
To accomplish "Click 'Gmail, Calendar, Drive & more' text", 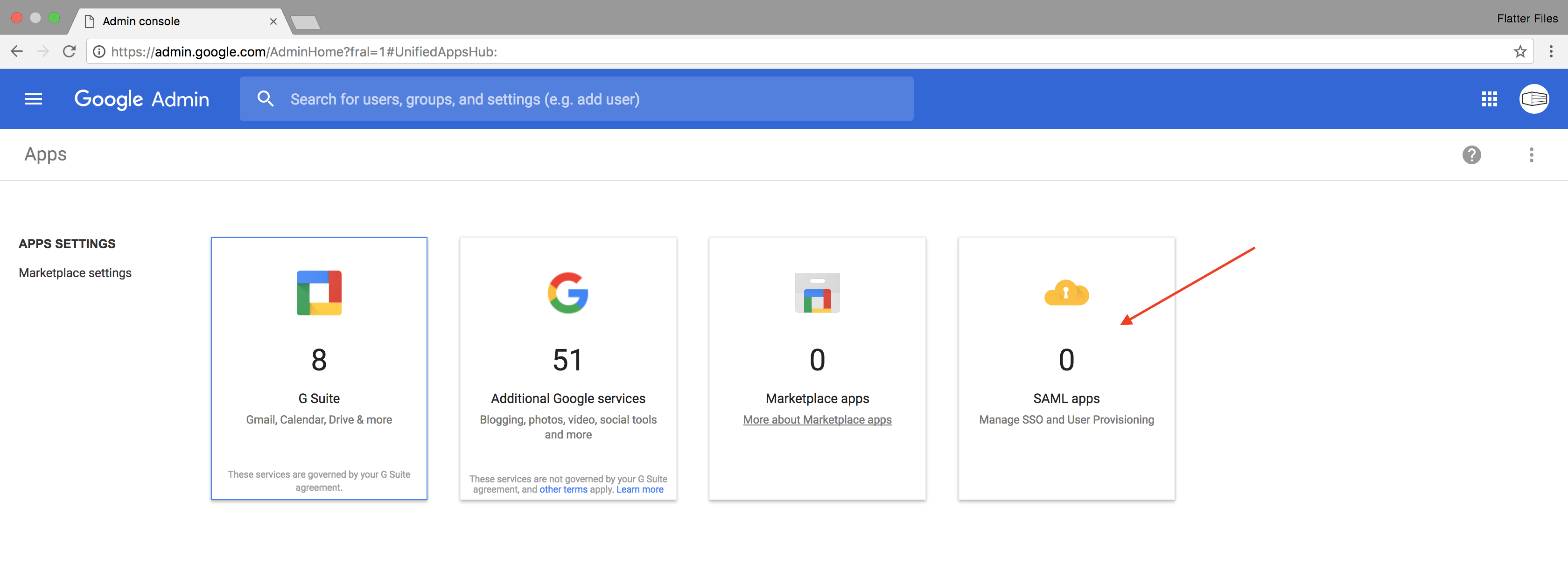I will [x=319, y=419].
